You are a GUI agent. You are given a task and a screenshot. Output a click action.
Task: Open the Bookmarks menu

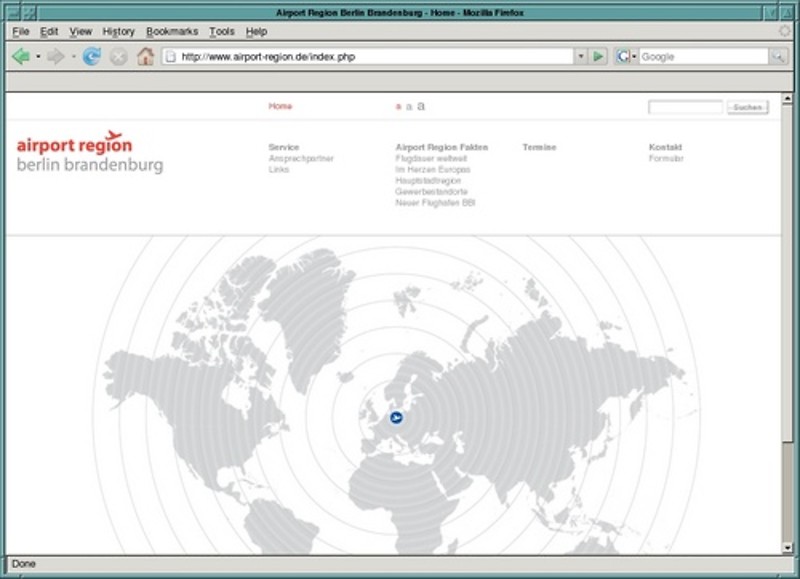click(172, 32)
